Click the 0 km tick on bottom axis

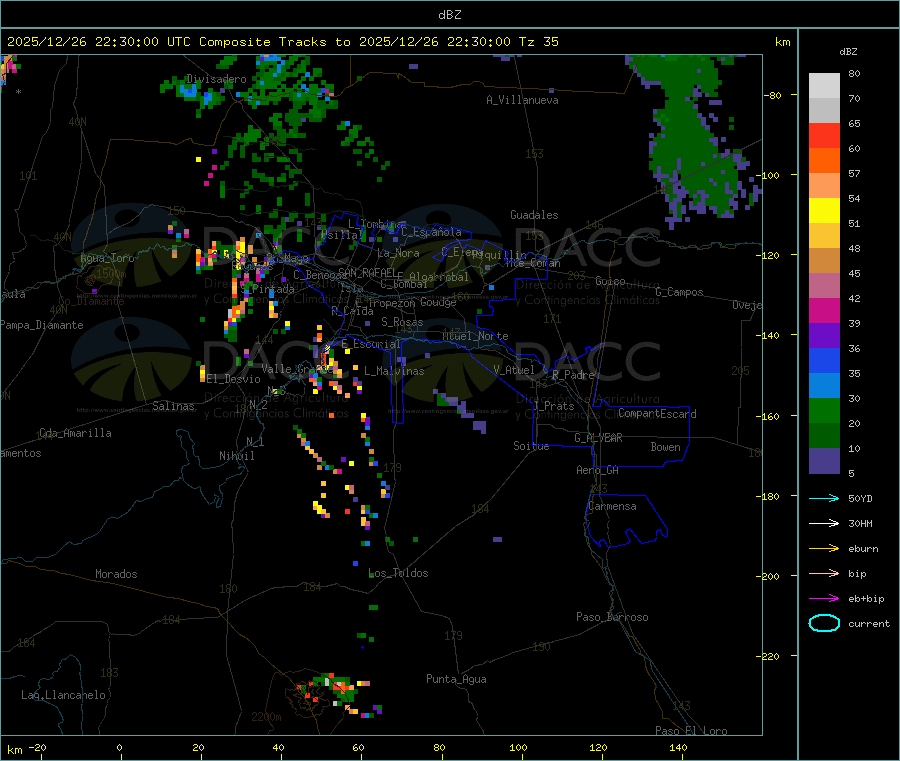point(119,747)
